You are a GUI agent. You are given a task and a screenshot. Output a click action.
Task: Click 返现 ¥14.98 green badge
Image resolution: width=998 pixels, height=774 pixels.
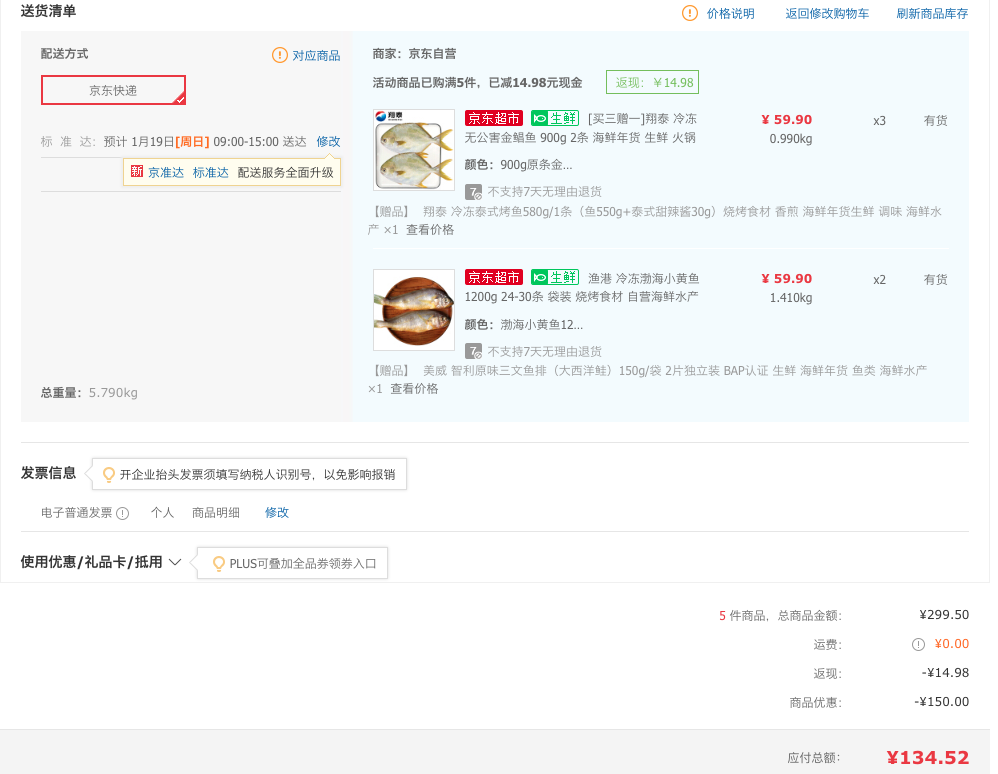tap(652, 82)
